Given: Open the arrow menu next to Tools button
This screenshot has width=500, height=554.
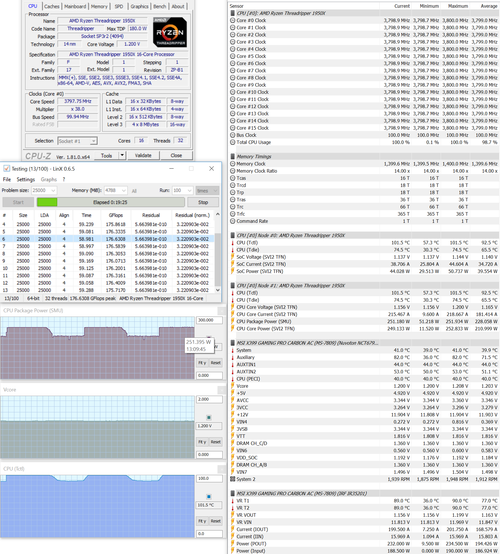Looking at the screenshot, I should pos(122,155).
